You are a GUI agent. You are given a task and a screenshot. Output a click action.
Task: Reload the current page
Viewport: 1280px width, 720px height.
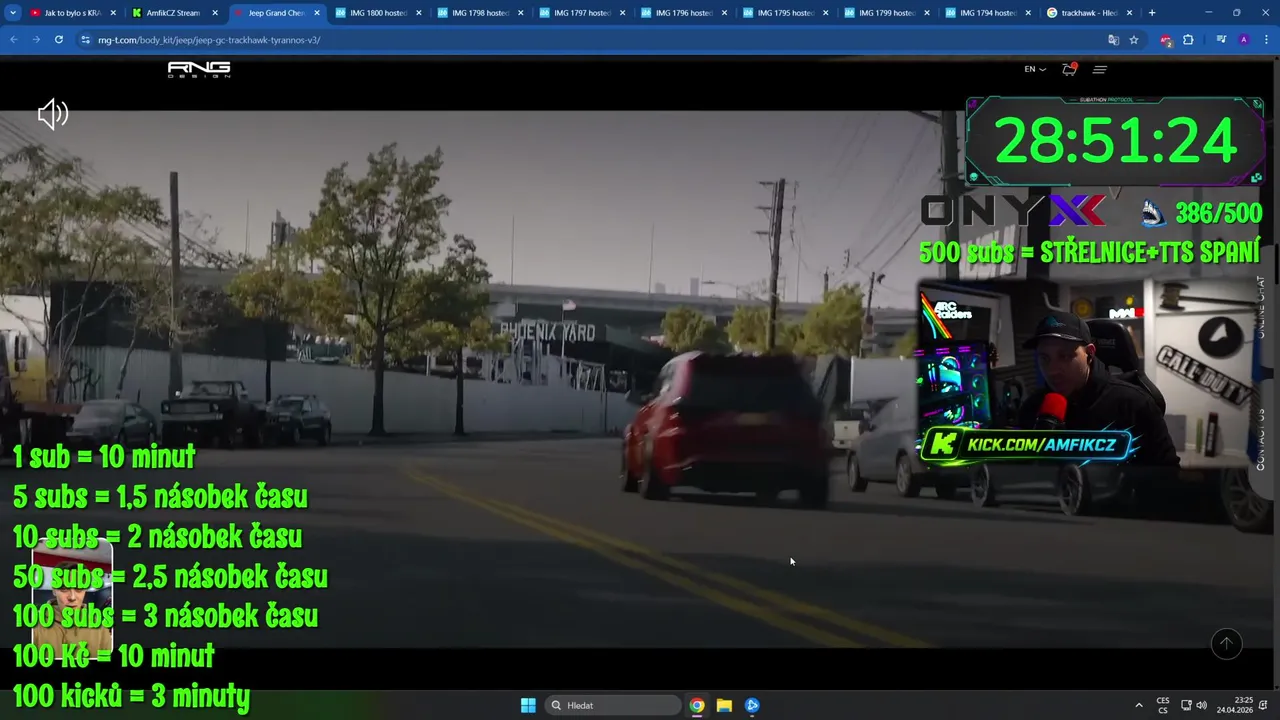59,40
